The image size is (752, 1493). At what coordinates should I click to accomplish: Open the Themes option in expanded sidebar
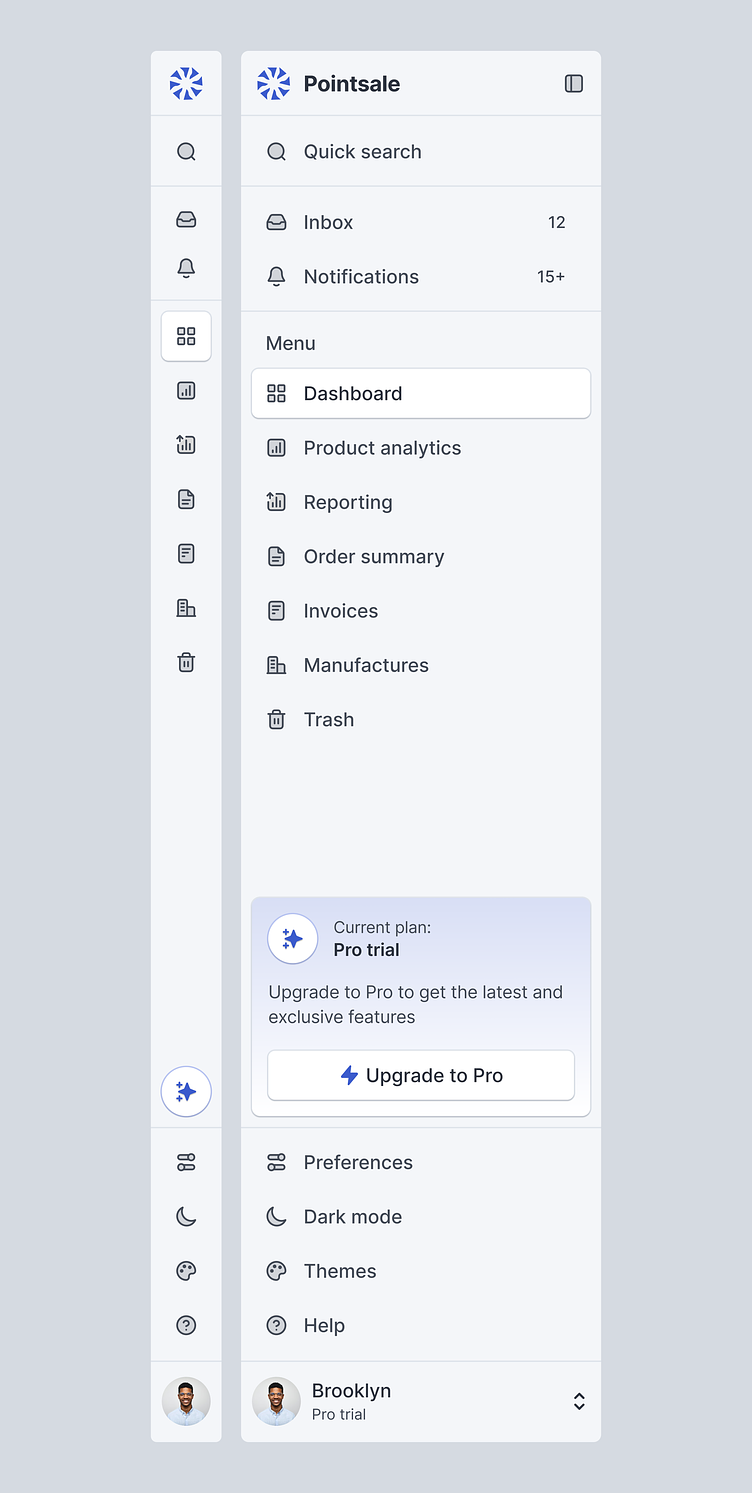(340, 1271)
